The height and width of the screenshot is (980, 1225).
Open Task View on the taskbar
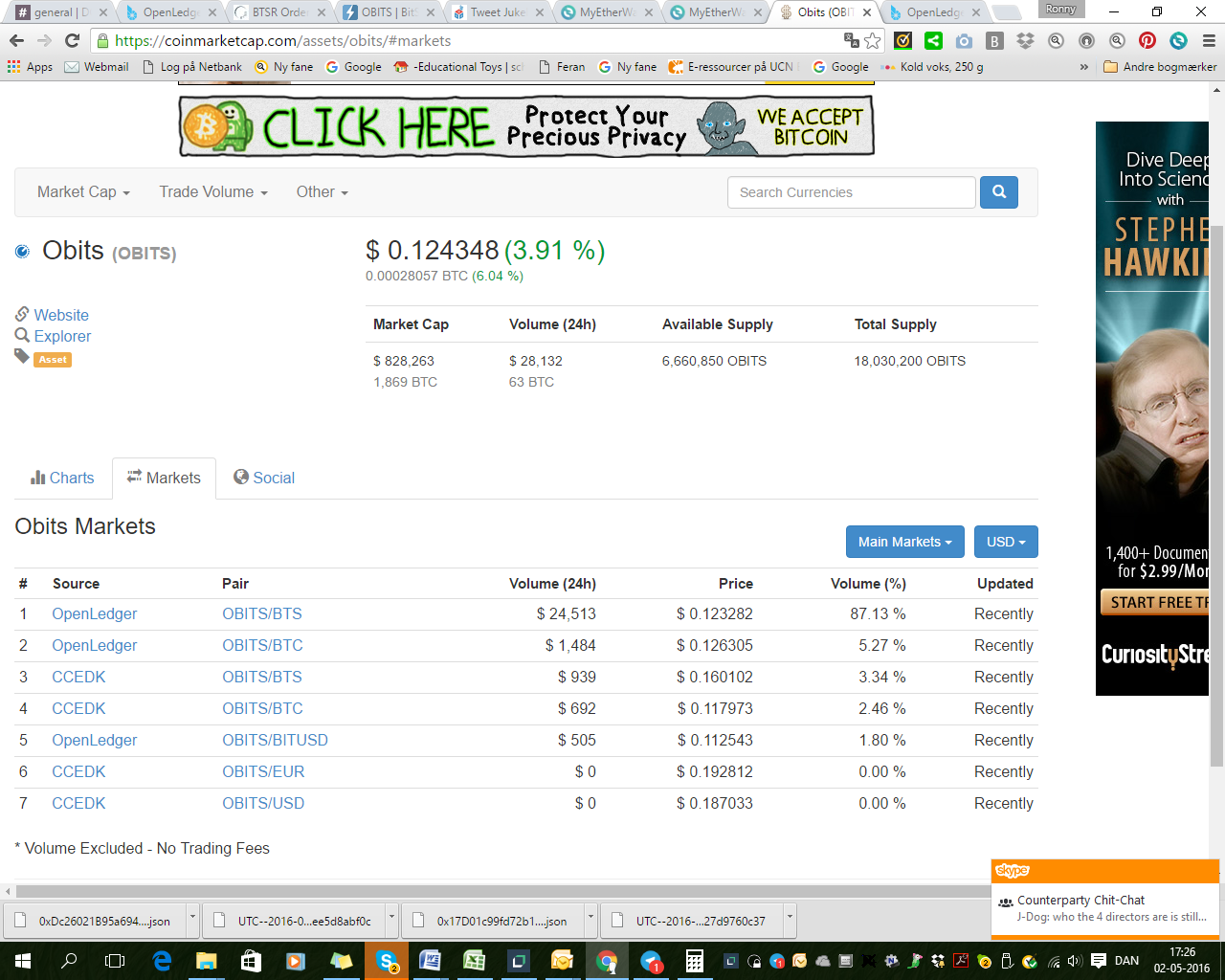[x=115, y=961]
